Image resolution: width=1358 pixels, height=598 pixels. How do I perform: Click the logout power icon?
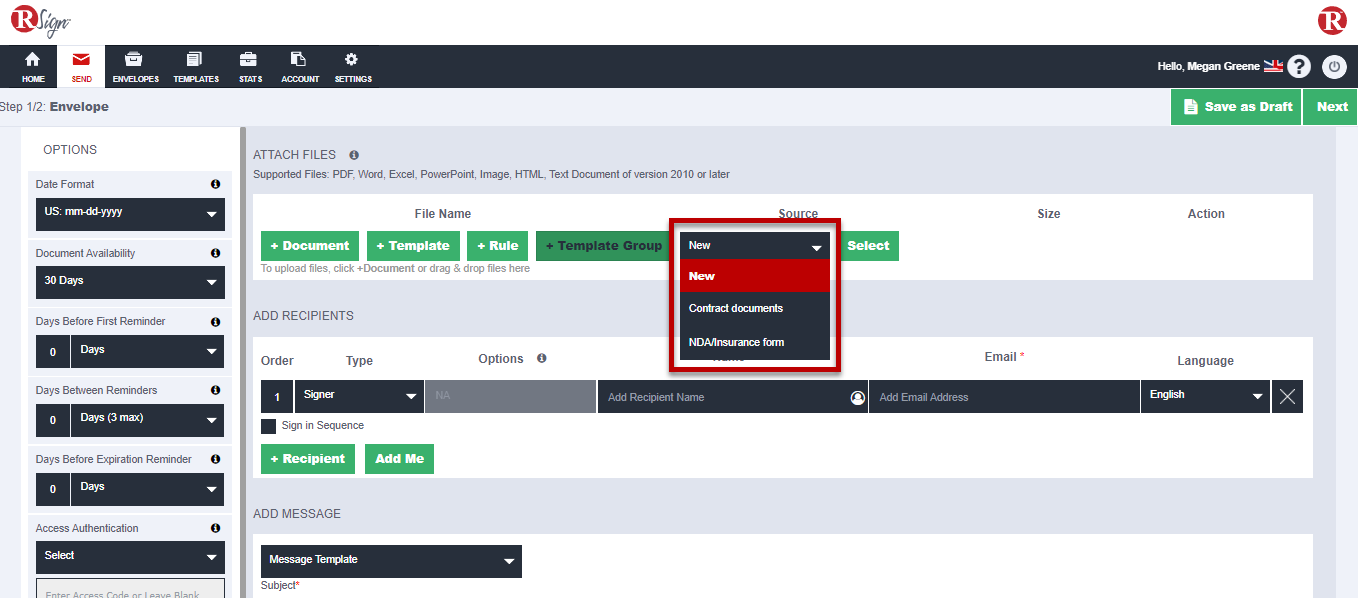click(1334, 66)
